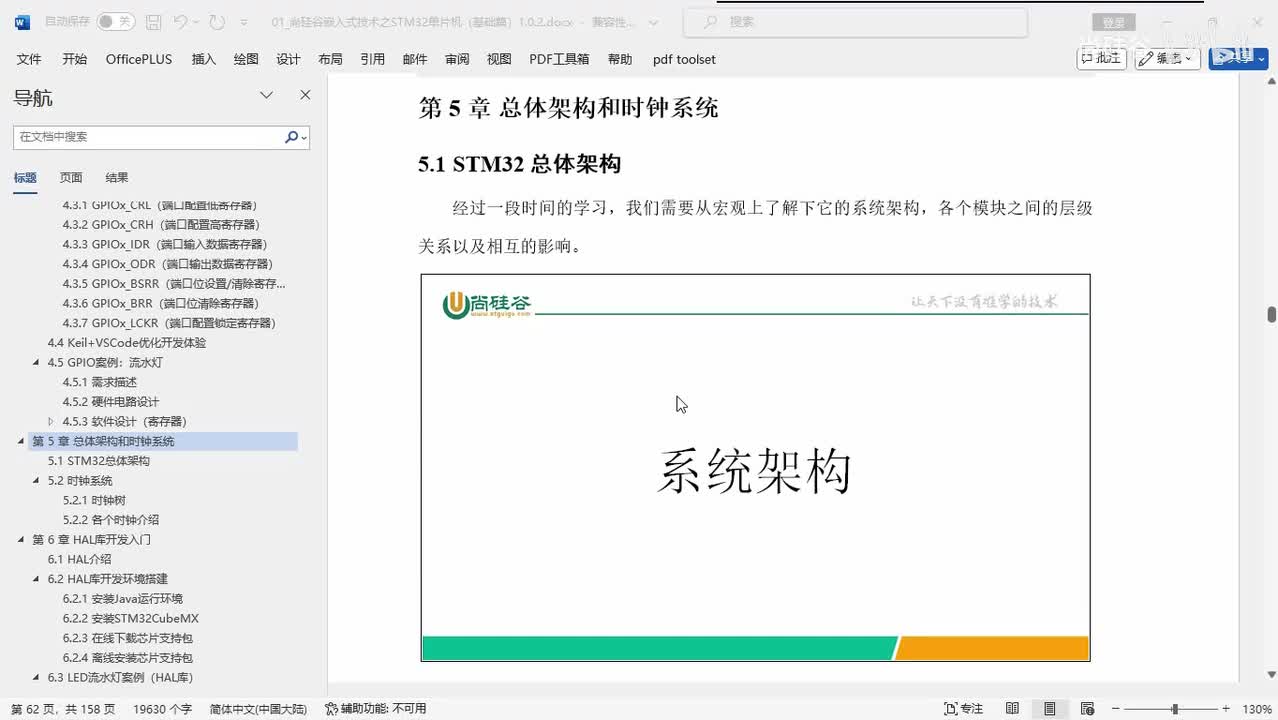
Task: Open the 设计 ribbon tab
Action: click(288, 59)
